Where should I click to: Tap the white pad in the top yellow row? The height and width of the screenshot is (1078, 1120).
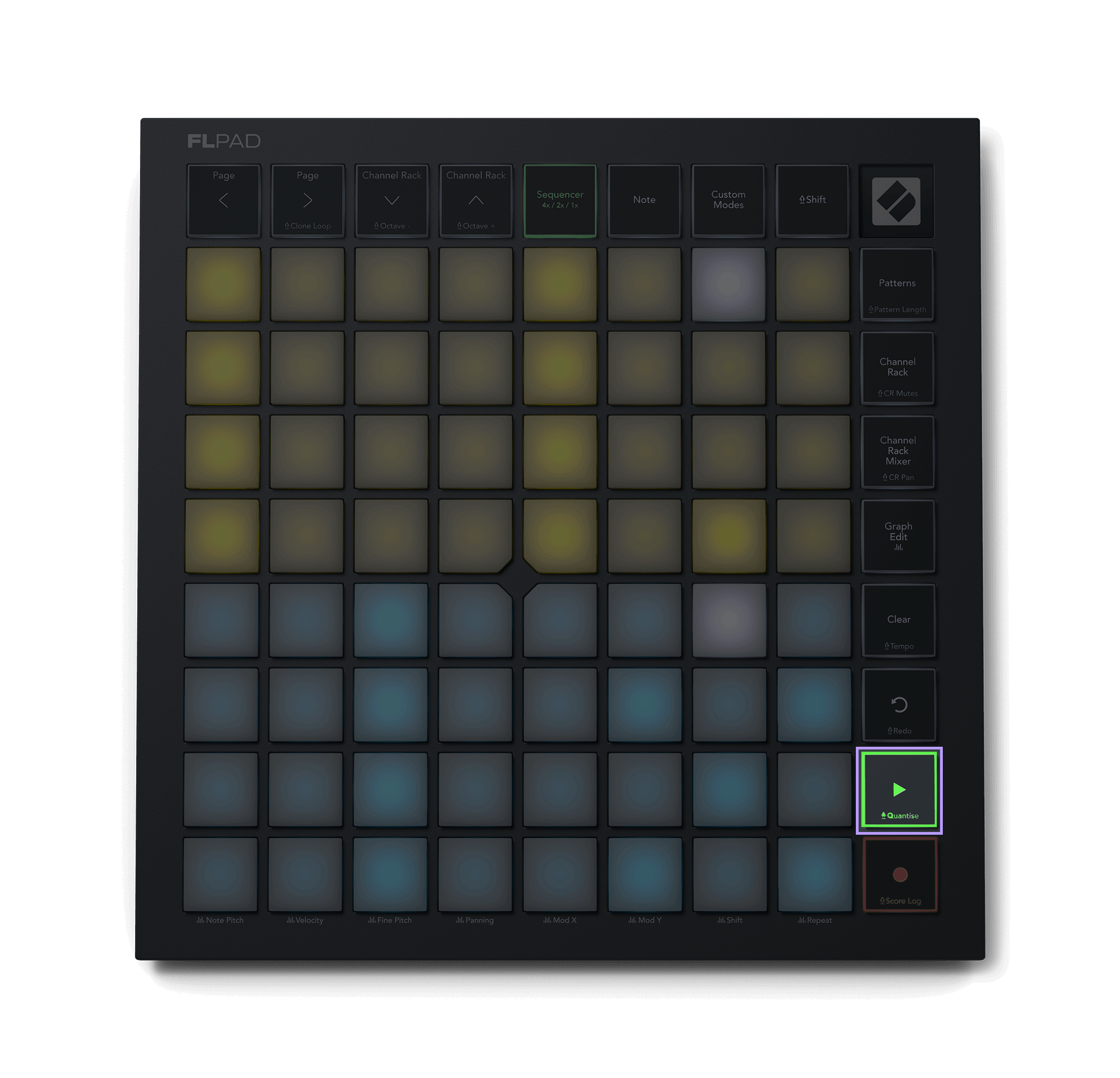tap(728, 284)
